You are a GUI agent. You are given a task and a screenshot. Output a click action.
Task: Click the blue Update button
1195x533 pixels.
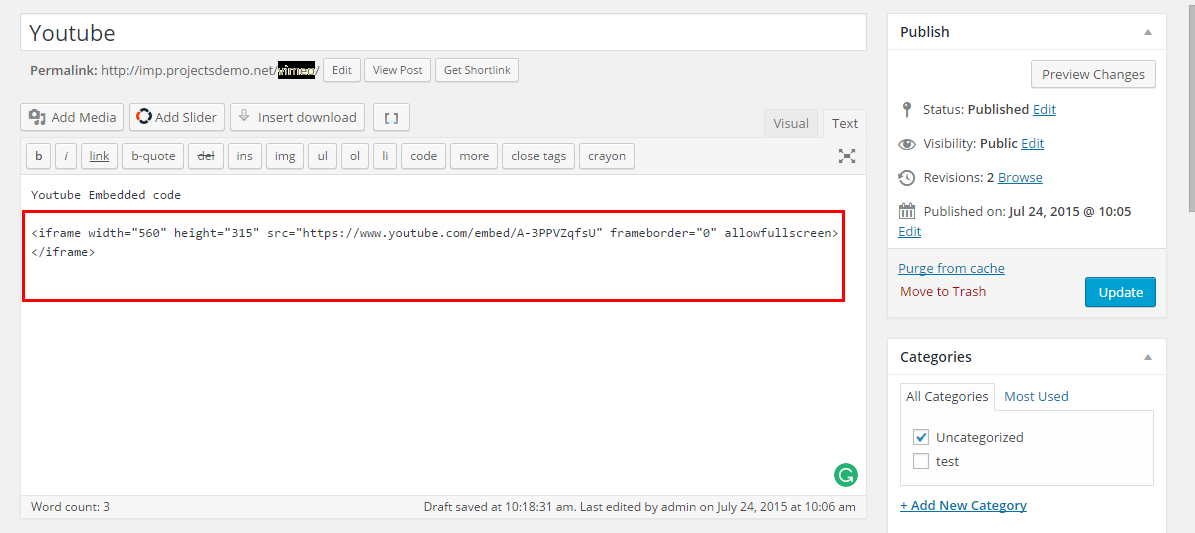tap(1120, 292)
